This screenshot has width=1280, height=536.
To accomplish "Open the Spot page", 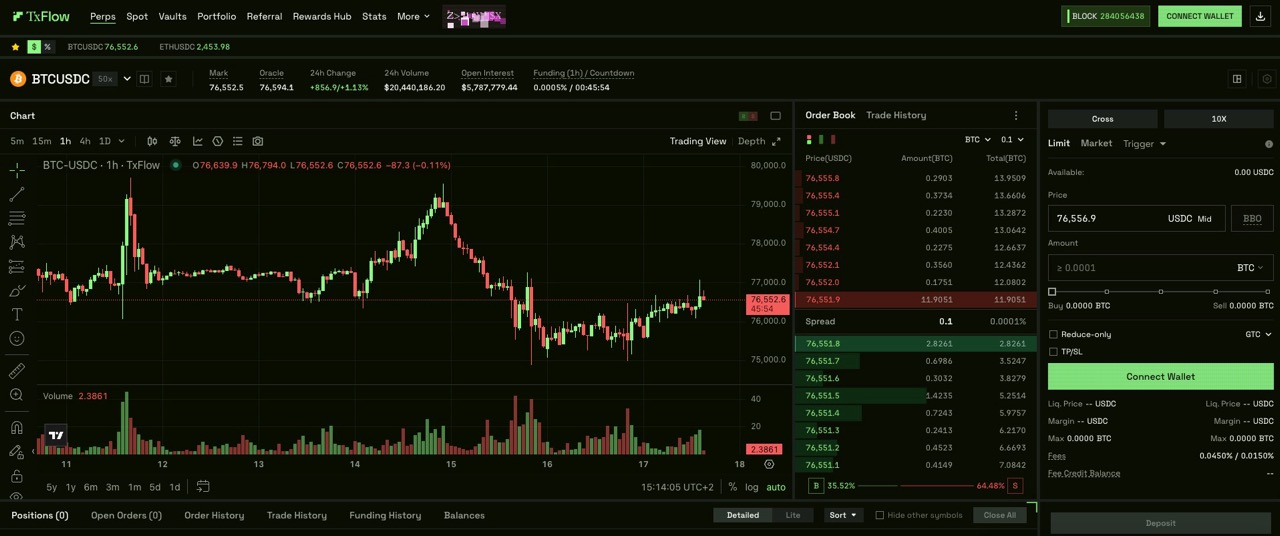I will point(137,16).
